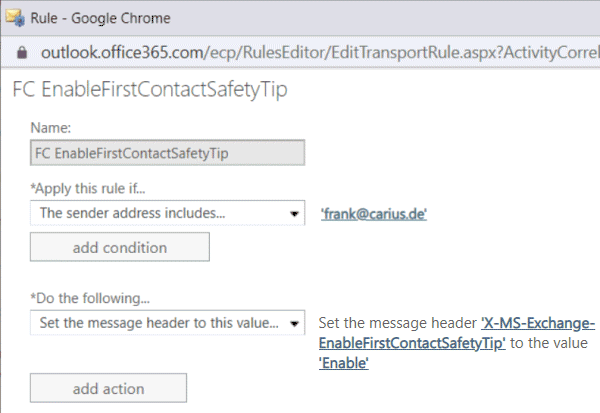Expand the sender condition dropdown arrow
The height and width of the screenshot is (413, 600).
click(294, 214)
